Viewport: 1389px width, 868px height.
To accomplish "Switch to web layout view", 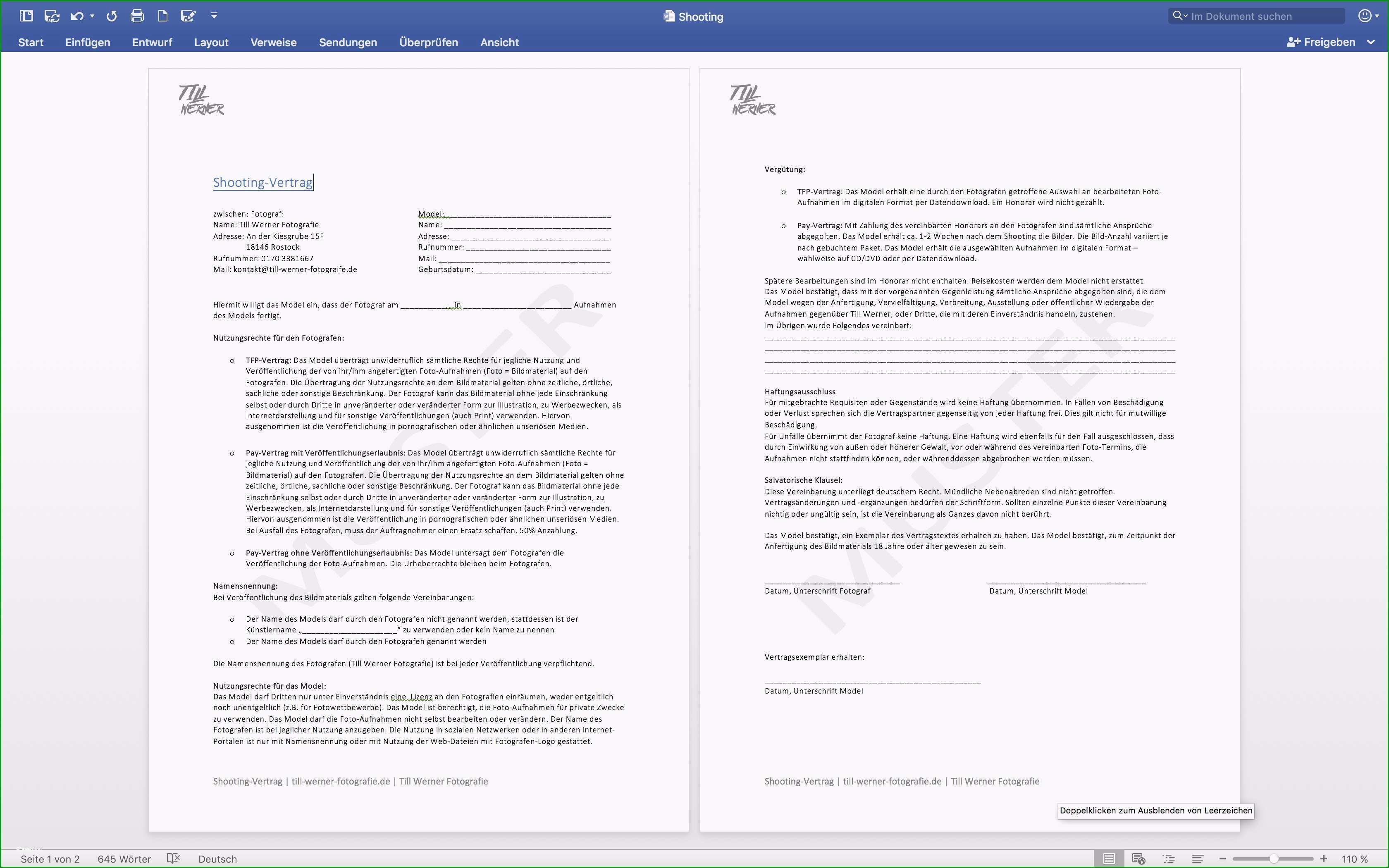I will 1139,859.
